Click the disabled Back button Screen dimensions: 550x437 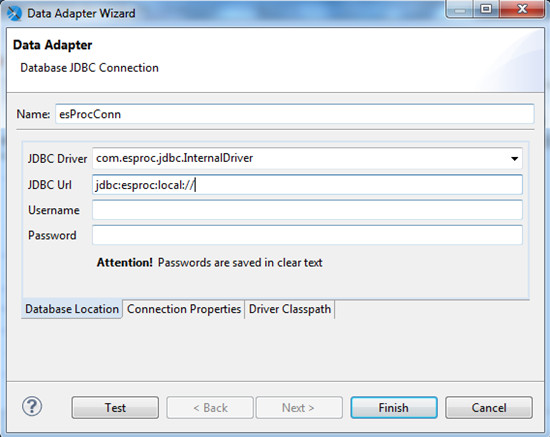pos(210,408)
